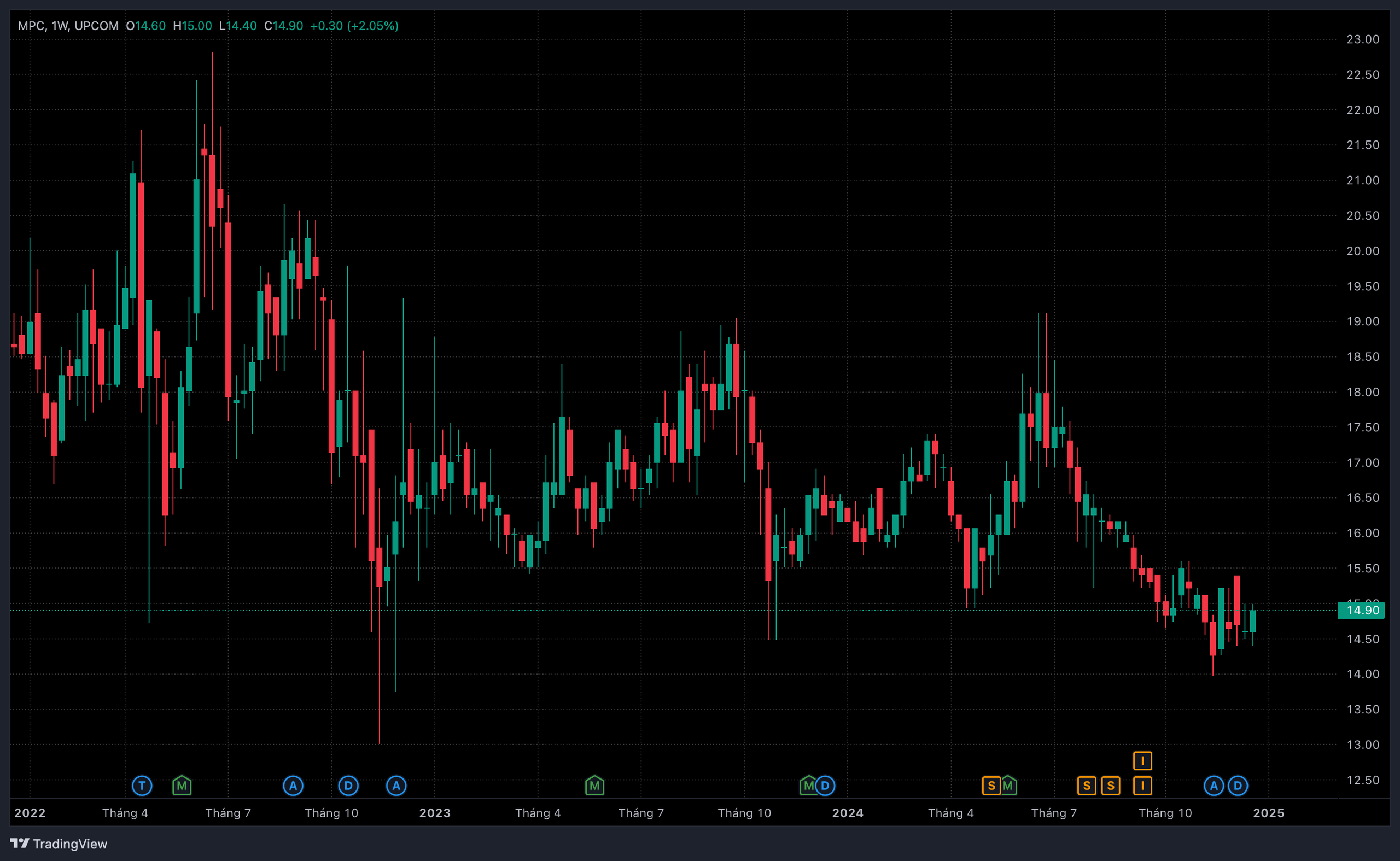Click the 23.00 price scale label
This screenshot has width=1400, height=861.
point(1362,39)
